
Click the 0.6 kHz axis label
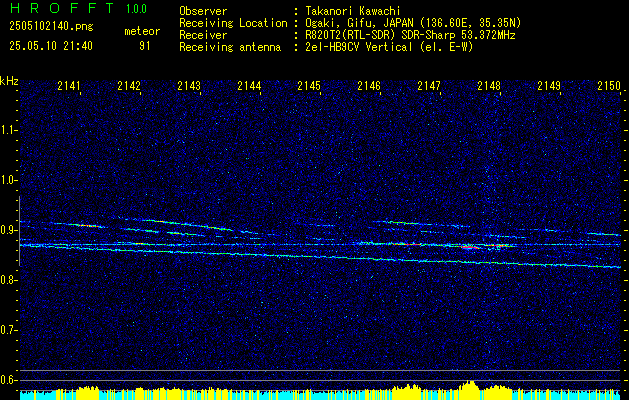pos(8,380)
